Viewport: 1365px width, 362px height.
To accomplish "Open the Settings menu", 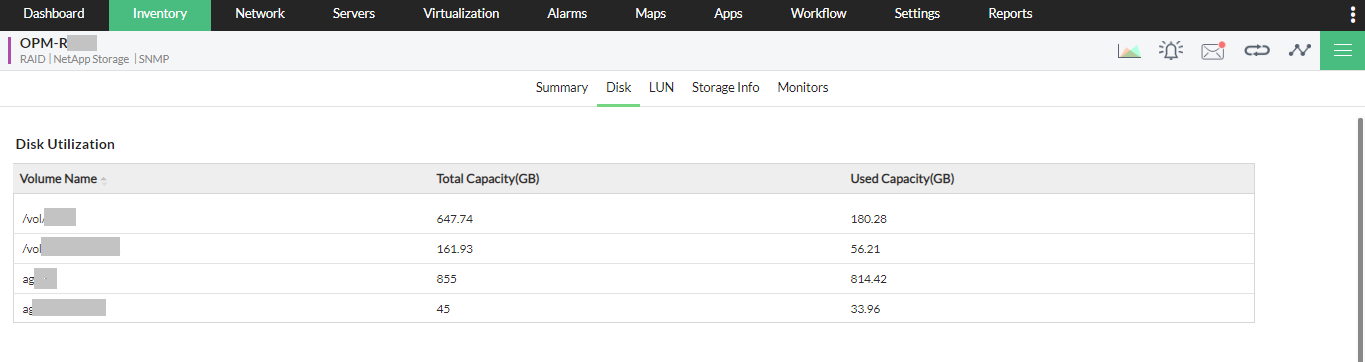I will coord(917,14).
